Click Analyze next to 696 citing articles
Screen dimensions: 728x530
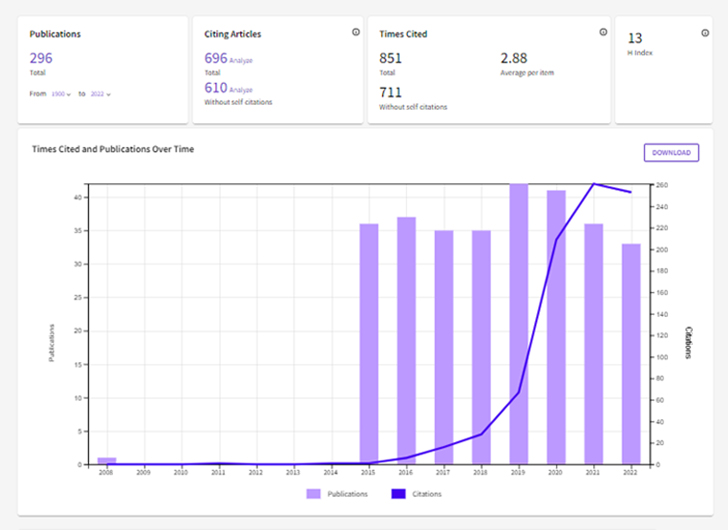(240, 61)
